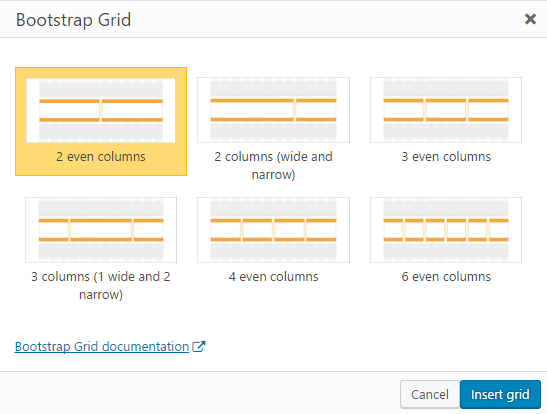Viewport: 547px width, 414px height.
Task: Choose the 4 even columns grid thumbnail
Action: pos(273,230)
